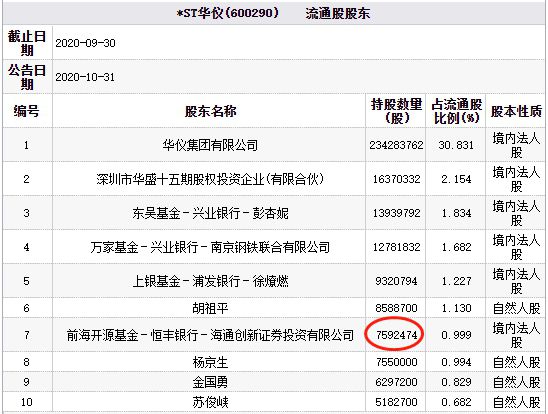Select the ratio 0.682
Screen dimensions: 548x414
coord(456,402)
